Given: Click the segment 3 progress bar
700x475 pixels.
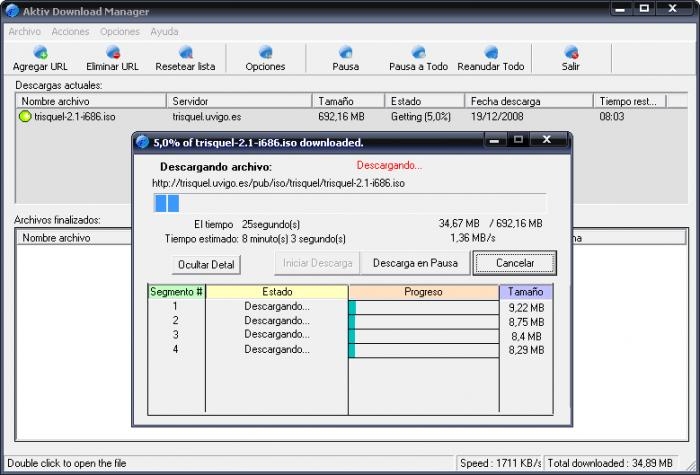Looking at the screenshot, I should [424, 336].
